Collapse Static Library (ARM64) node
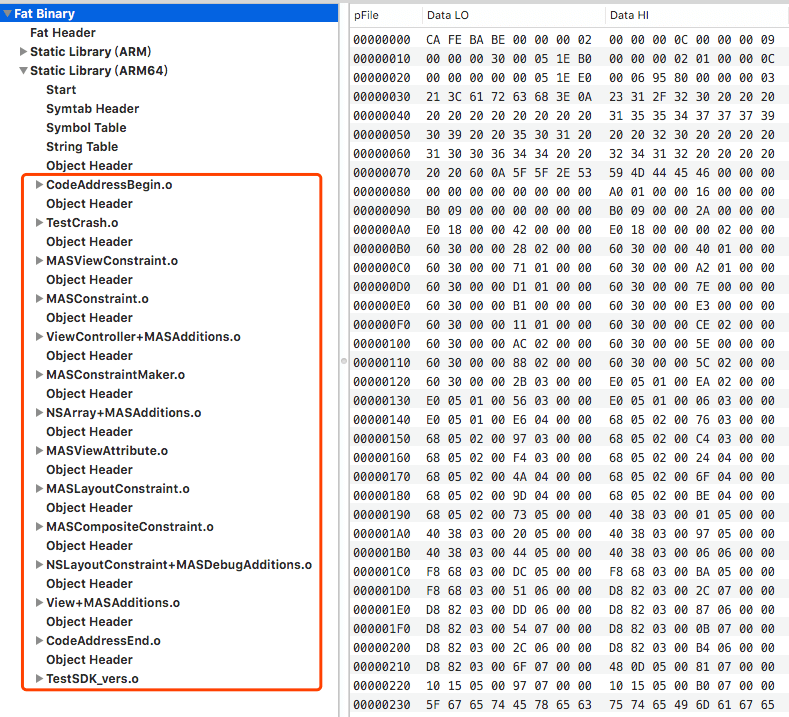789x717 pixels. coord(24,71)
